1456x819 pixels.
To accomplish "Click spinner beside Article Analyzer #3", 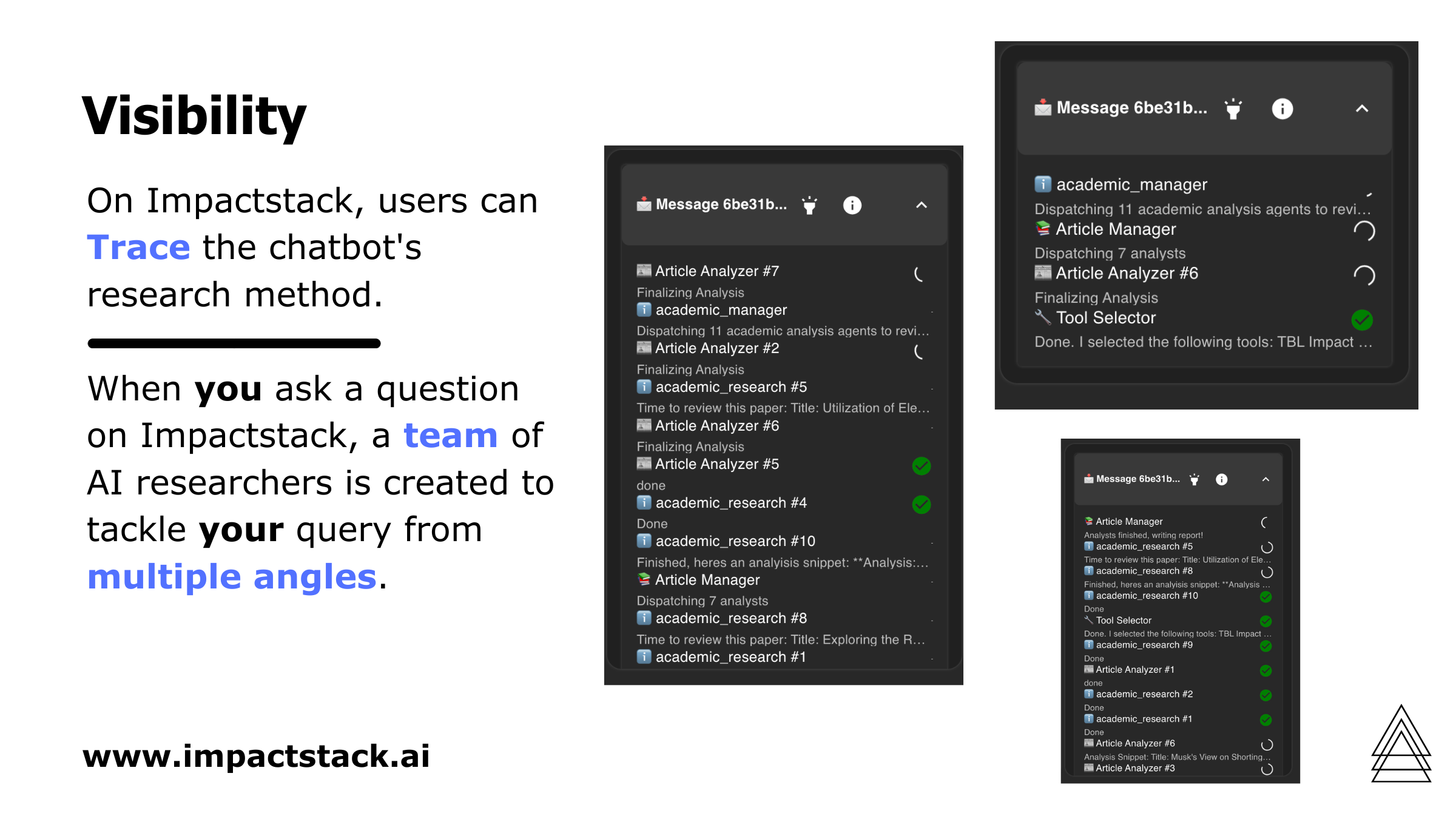I will pos(1267,769).
